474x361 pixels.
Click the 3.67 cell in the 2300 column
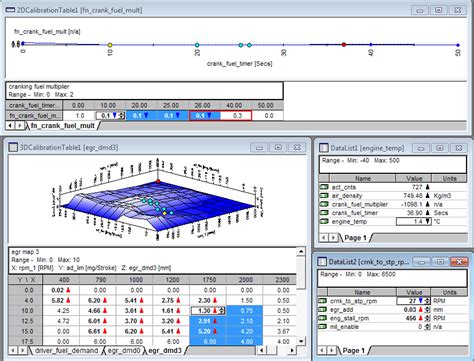point(280,331)
